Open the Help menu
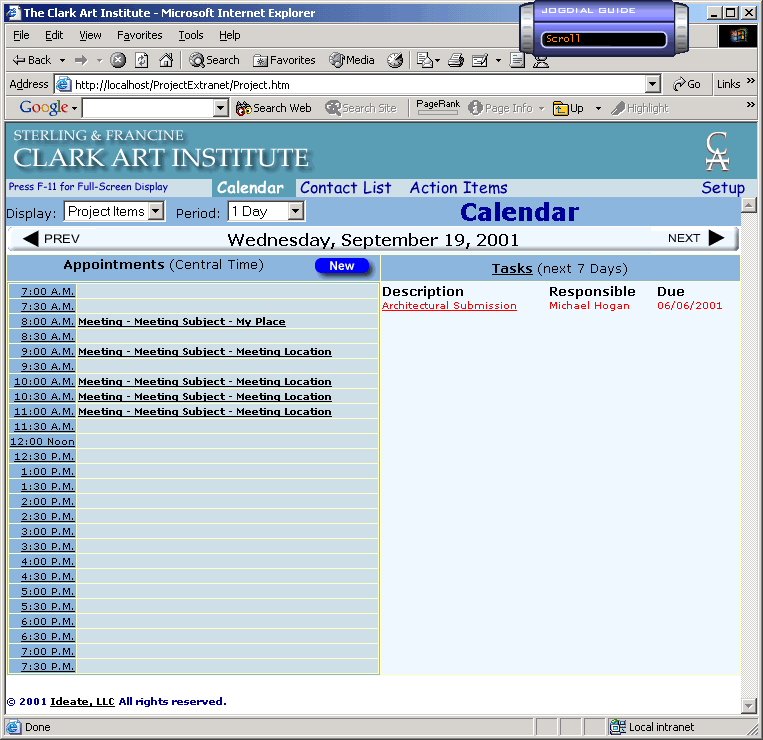763x740 pixels. pos(230,35)
